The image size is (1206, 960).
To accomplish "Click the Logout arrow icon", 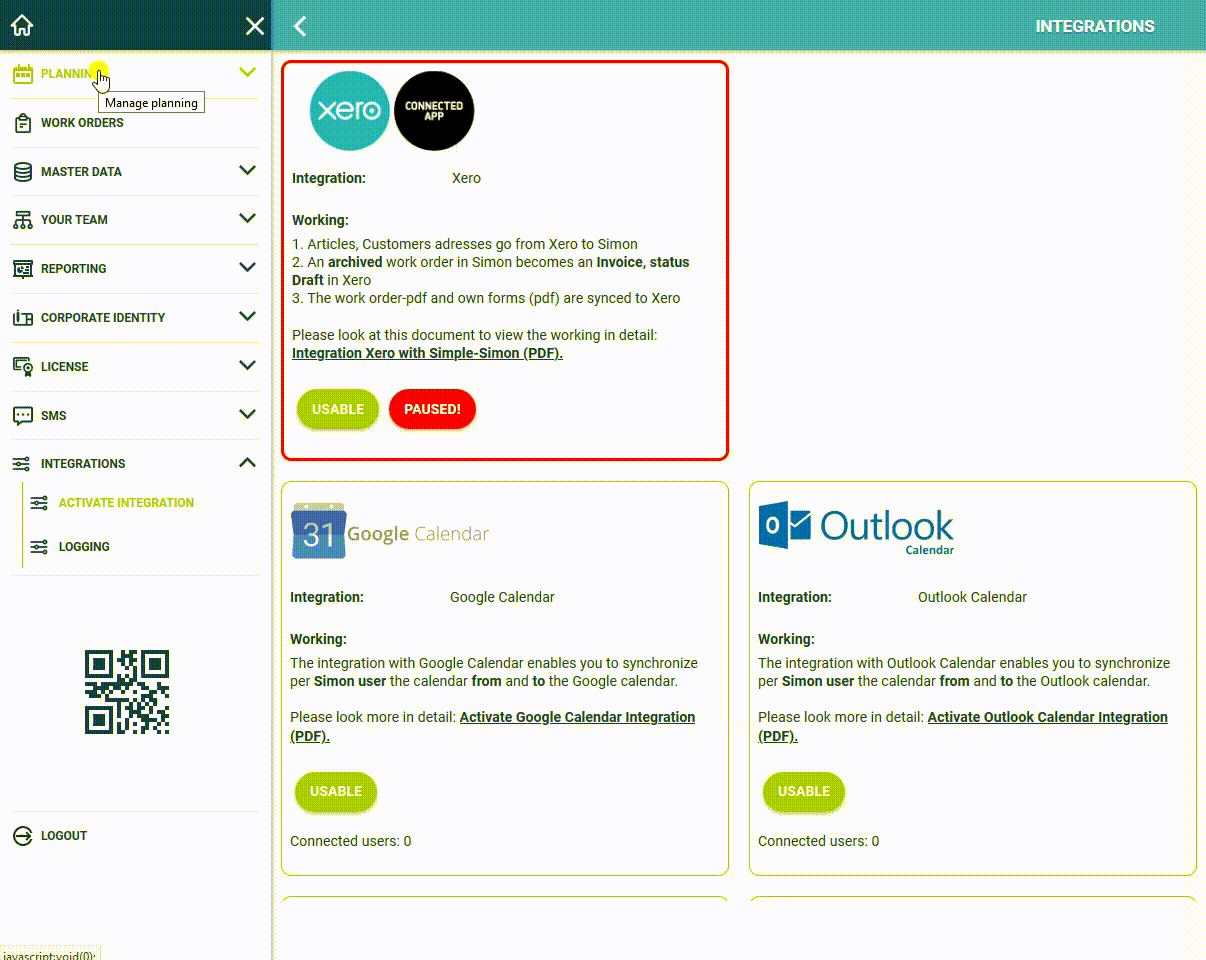I will tap(23, 836).
